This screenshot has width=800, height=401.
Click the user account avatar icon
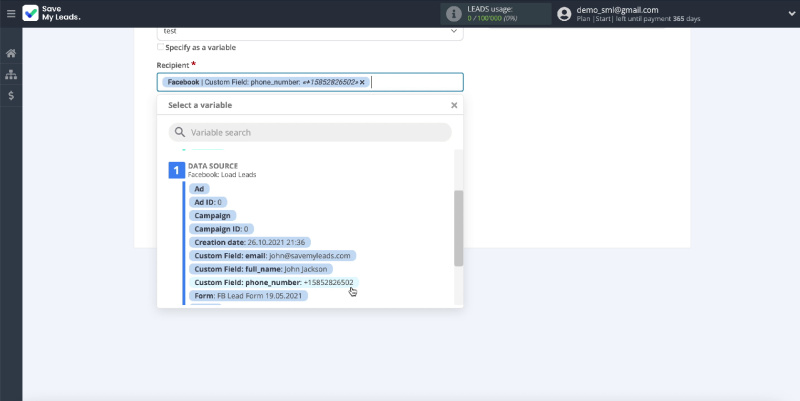564,14
